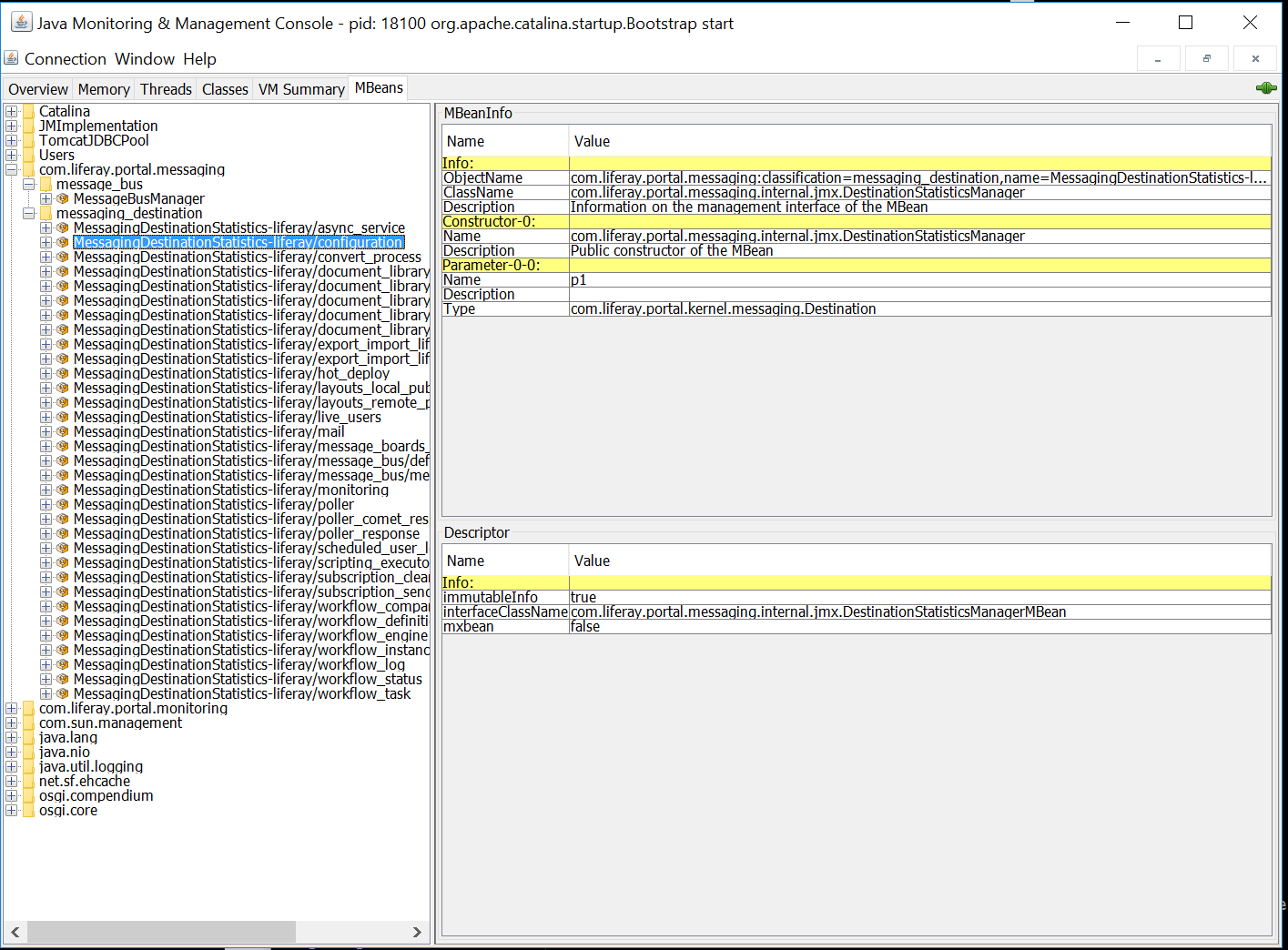Image resolution: width=1288 pixels, height=950 pixels.
Task: Click the Name column header in MBeanInfo
Action: point(505,141)
